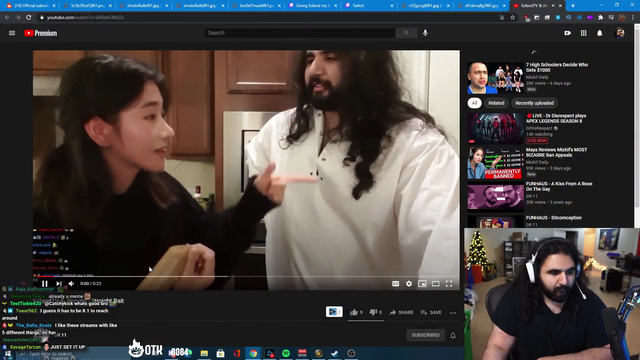This screenshot has width=640, height=360.
Task: Click the address bar URL
Action: click(85, 18)
